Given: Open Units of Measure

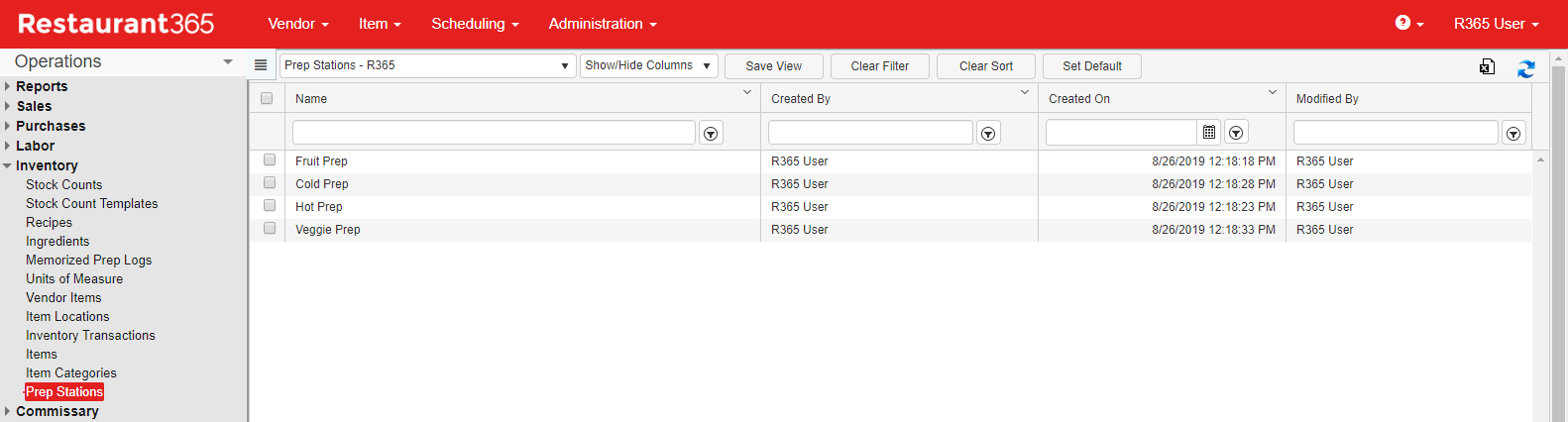Looking at the screenshot, I should (74, 278).
